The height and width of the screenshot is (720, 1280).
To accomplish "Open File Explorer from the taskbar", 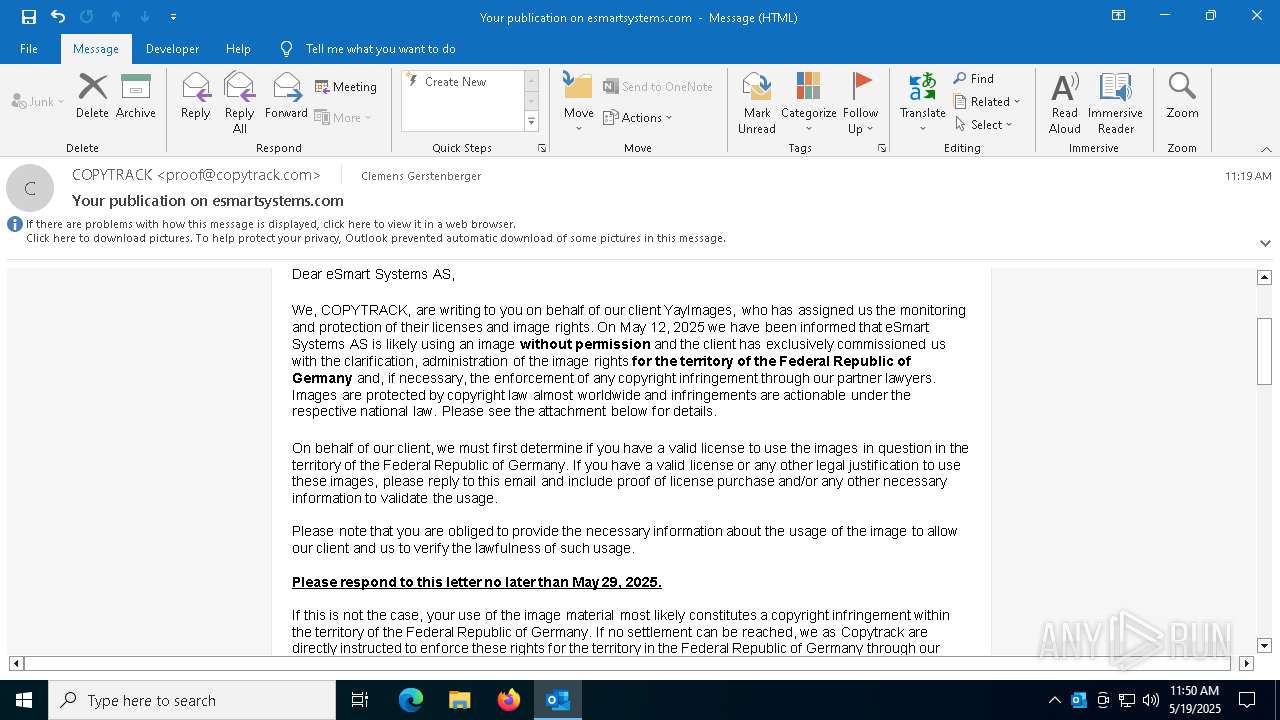I will tap(459, 700).
